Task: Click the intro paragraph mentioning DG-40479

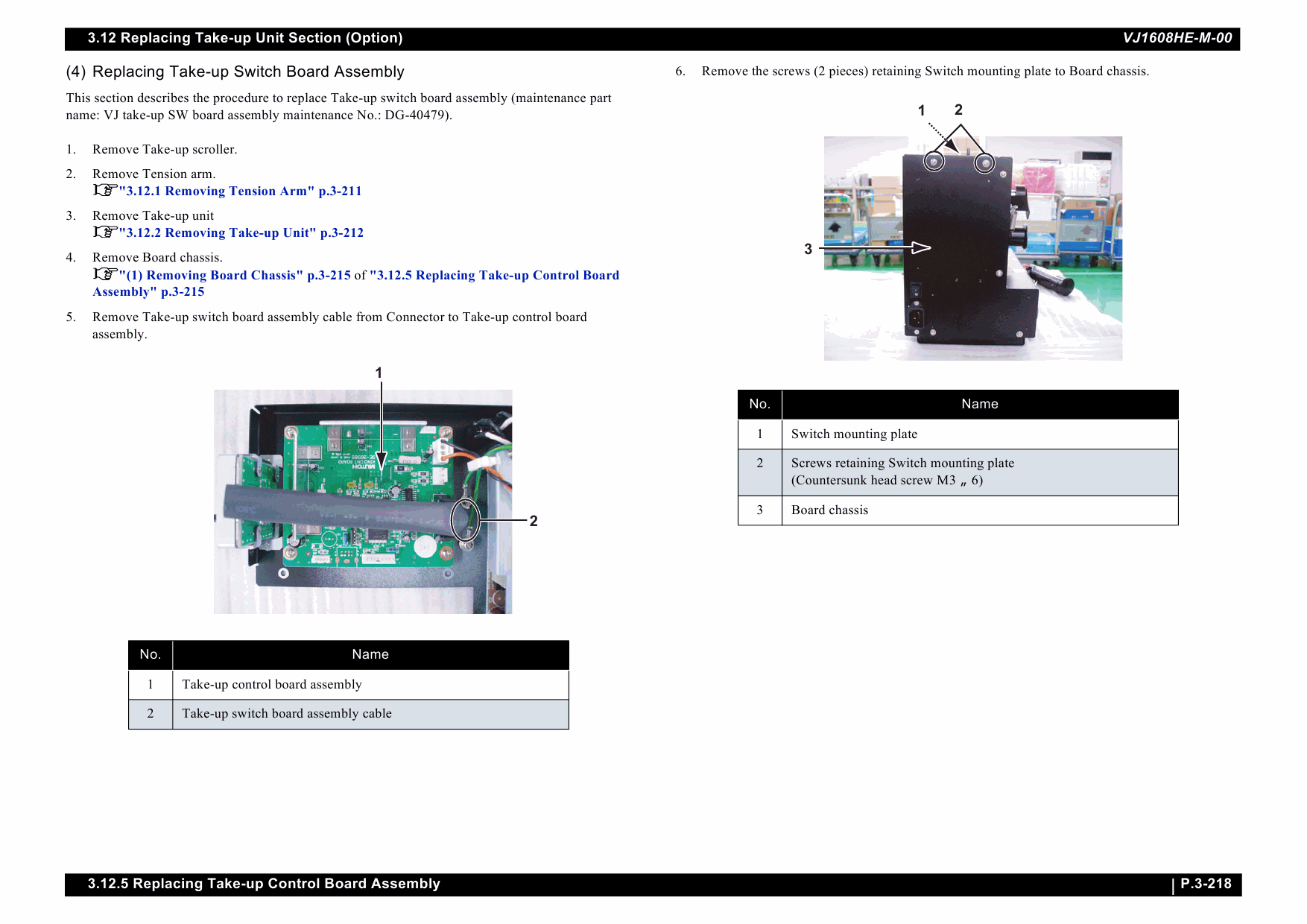Action: coord(338,107)
